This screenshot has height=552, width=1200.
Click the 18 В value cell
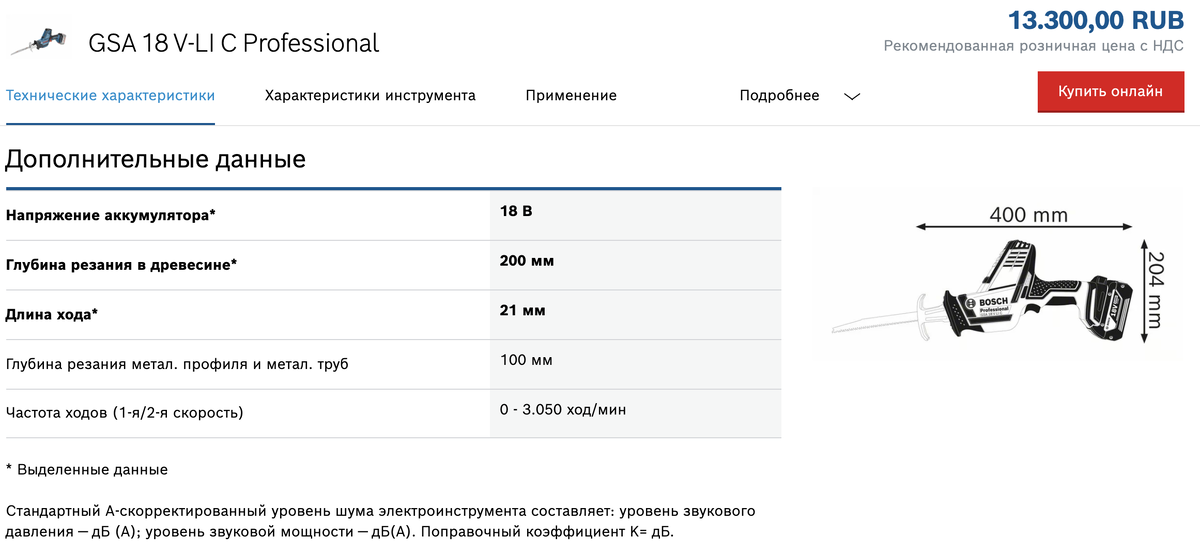coord(635,215)
